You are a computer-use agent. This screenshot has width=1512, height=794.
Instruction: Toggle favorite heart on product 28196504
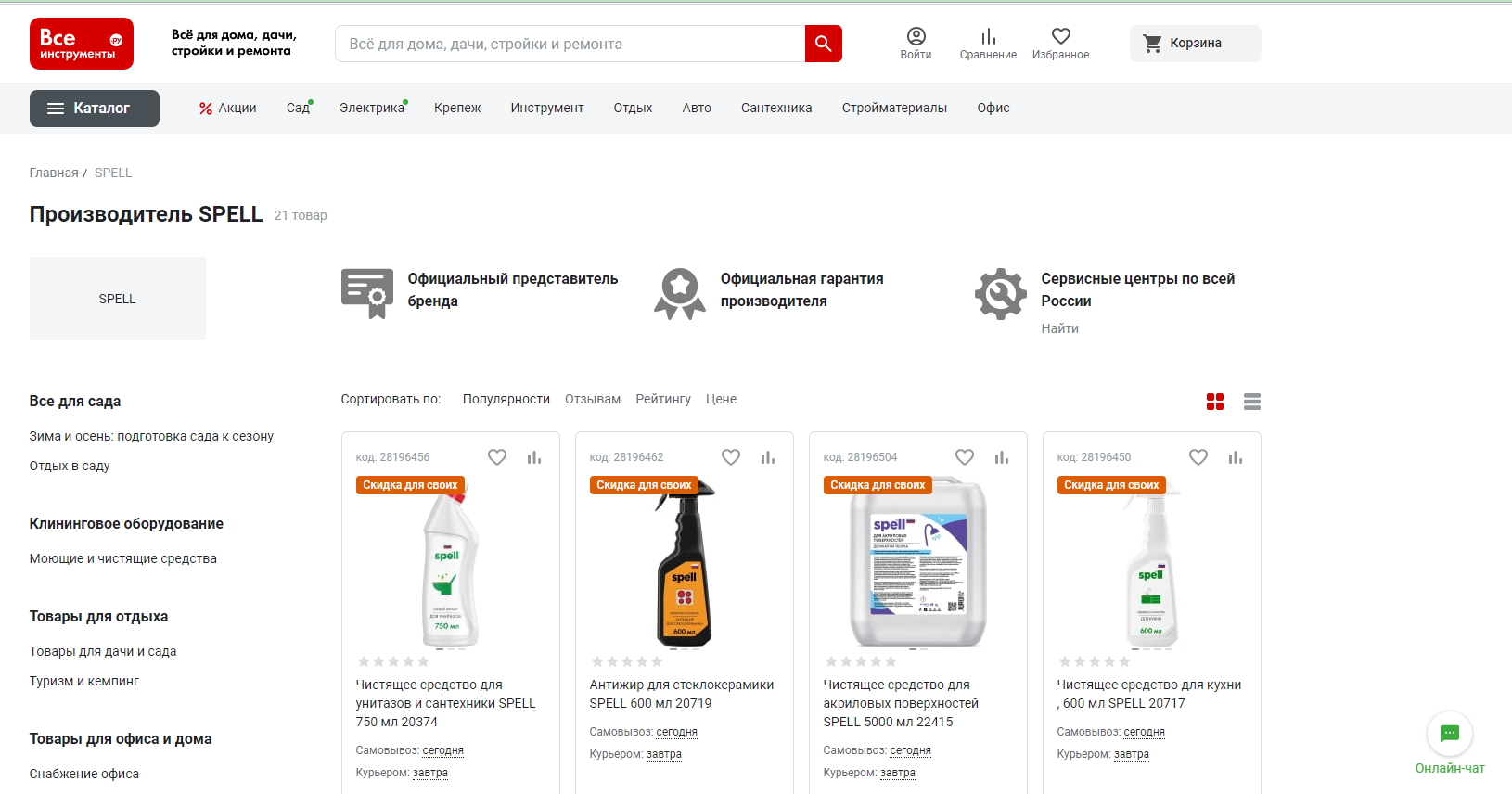965,457
